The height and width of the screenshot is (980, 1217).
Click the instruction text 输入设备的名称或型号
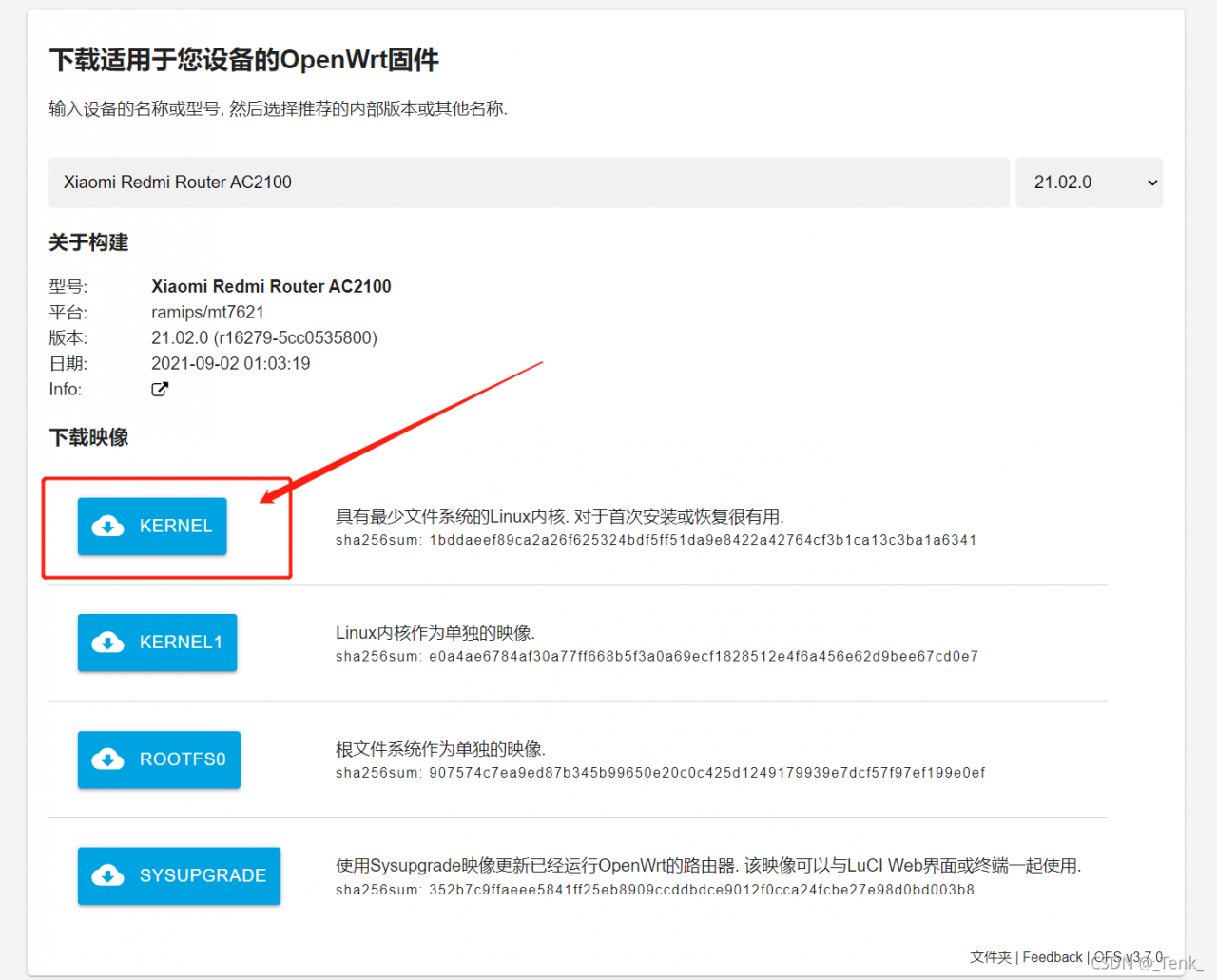279,108
